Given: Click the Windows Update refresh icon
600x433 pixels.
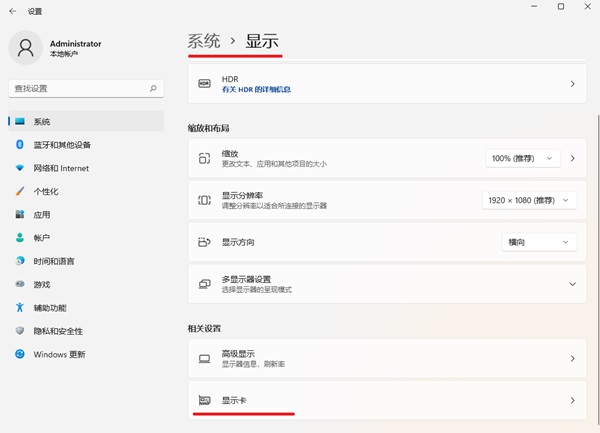Looking at the screenshot, I should (x=20, y=354).
